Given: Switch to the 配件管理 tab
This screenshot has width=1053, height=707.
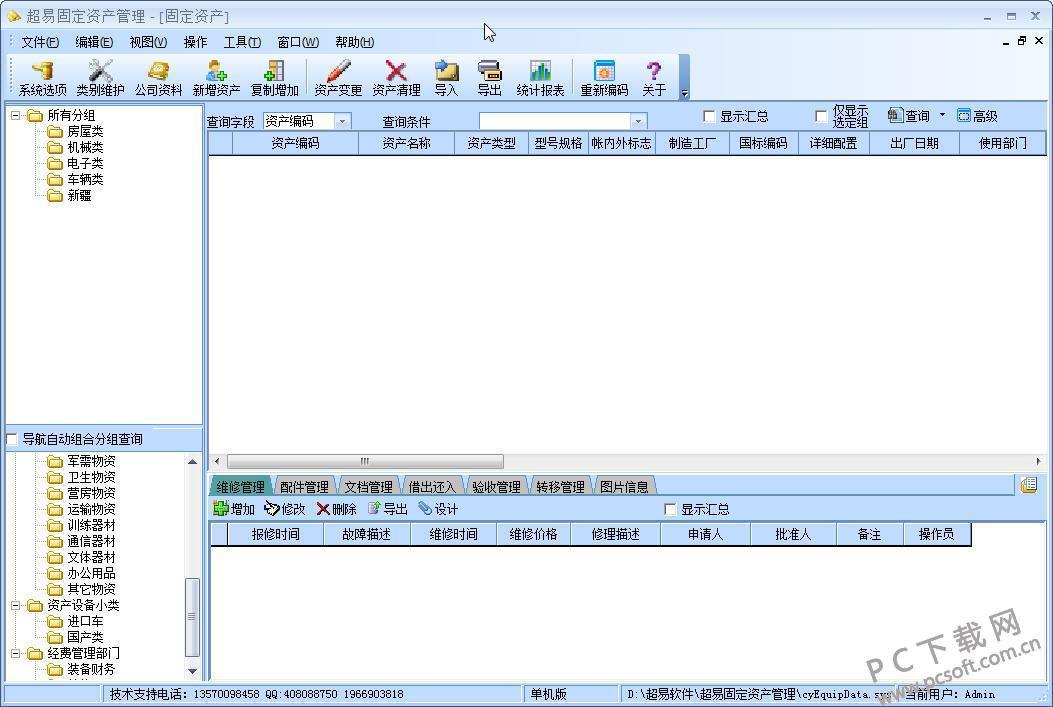Looking at the screenshot, I should [x=304, y=487].
